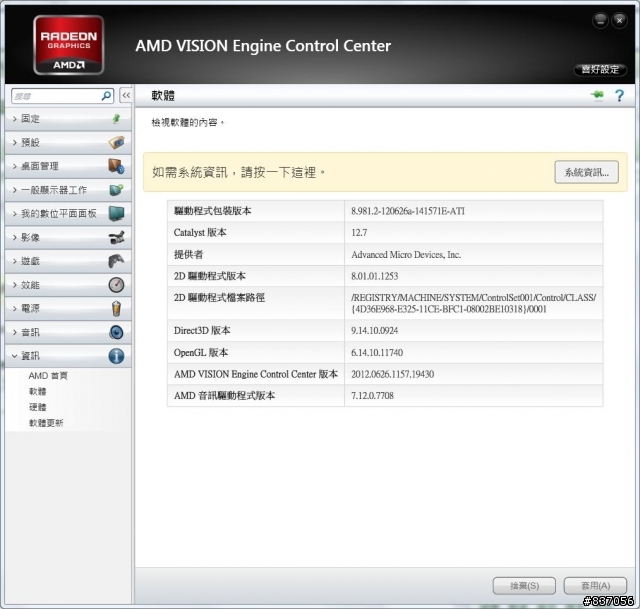Collapse the sidebar with the double-arrow button
This screenshot has width=640, height=609.
[x=126, y=96]
